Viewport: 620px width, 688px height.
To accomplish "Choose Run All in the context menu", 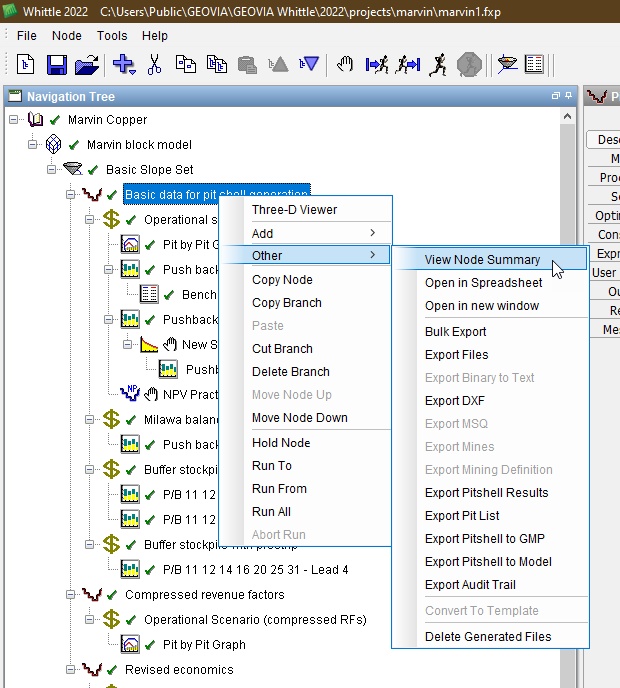I will click(305, 512).
